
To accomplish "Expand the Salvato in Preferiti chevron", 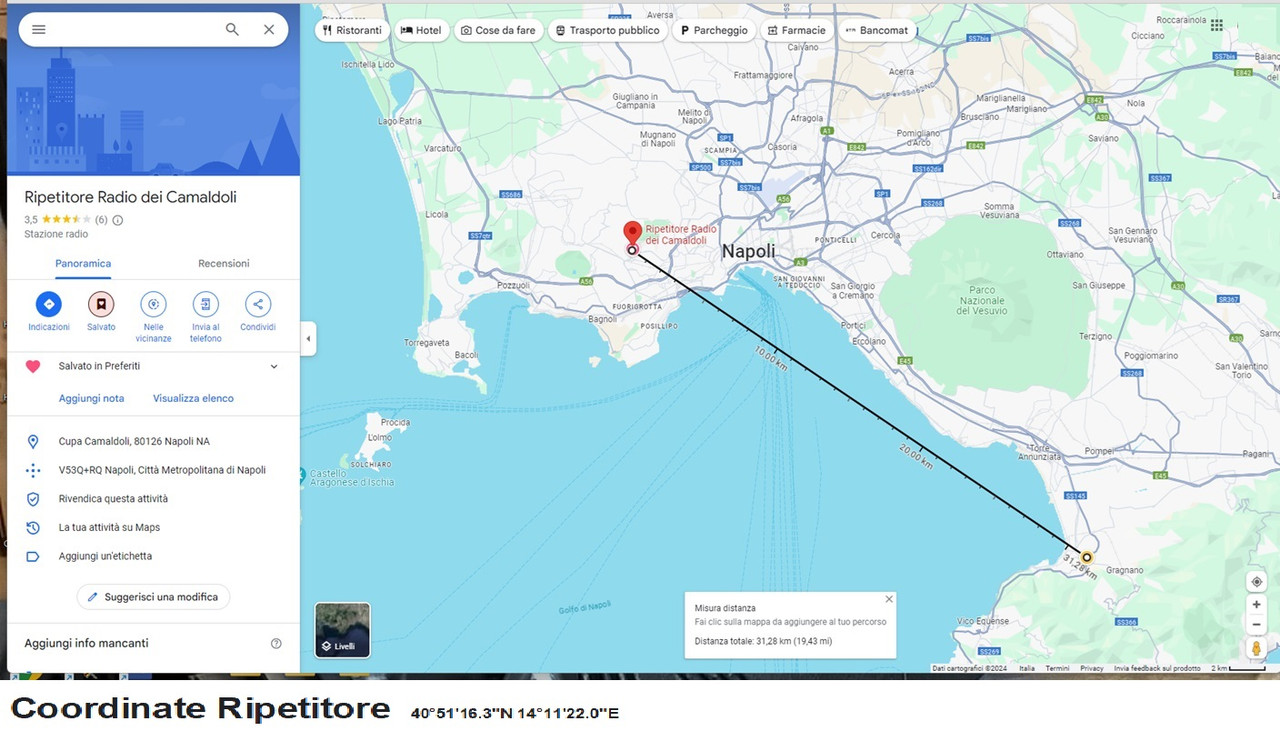I will coord(274,366).
